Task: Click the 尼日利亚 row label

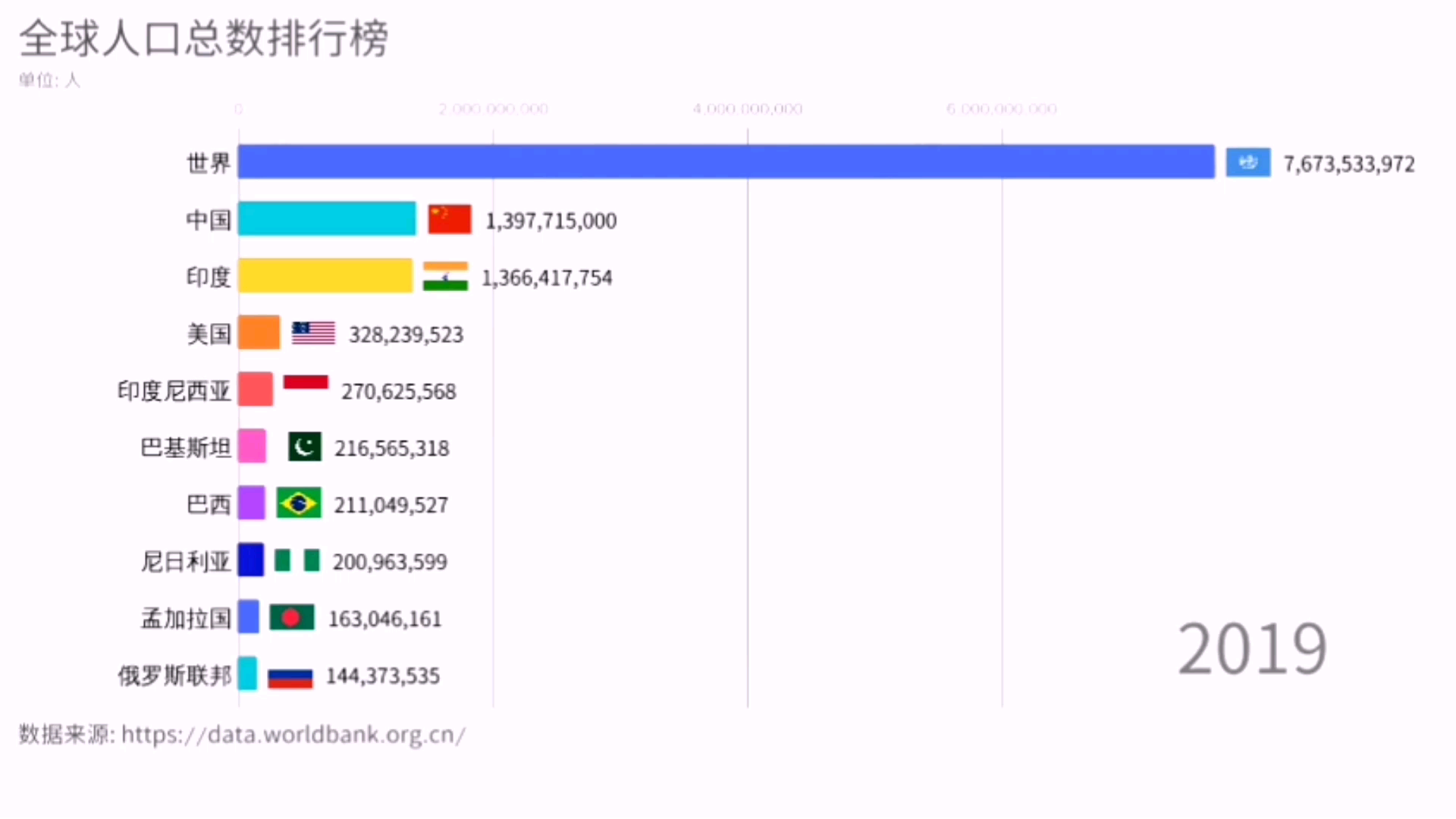Action: (186, 560)
